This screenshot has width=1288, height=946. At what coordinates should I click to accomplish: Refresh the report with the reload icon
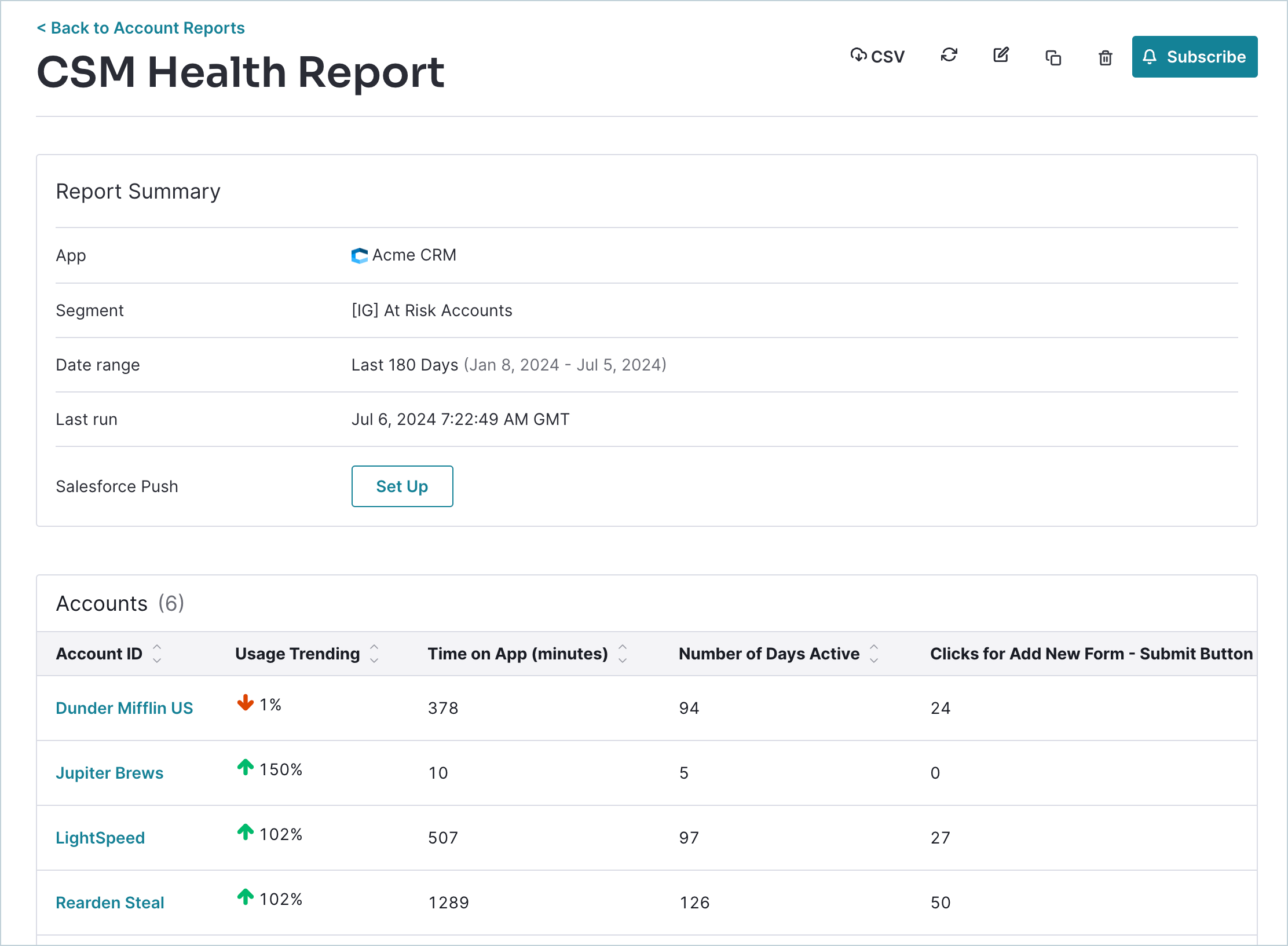point(949,56)
